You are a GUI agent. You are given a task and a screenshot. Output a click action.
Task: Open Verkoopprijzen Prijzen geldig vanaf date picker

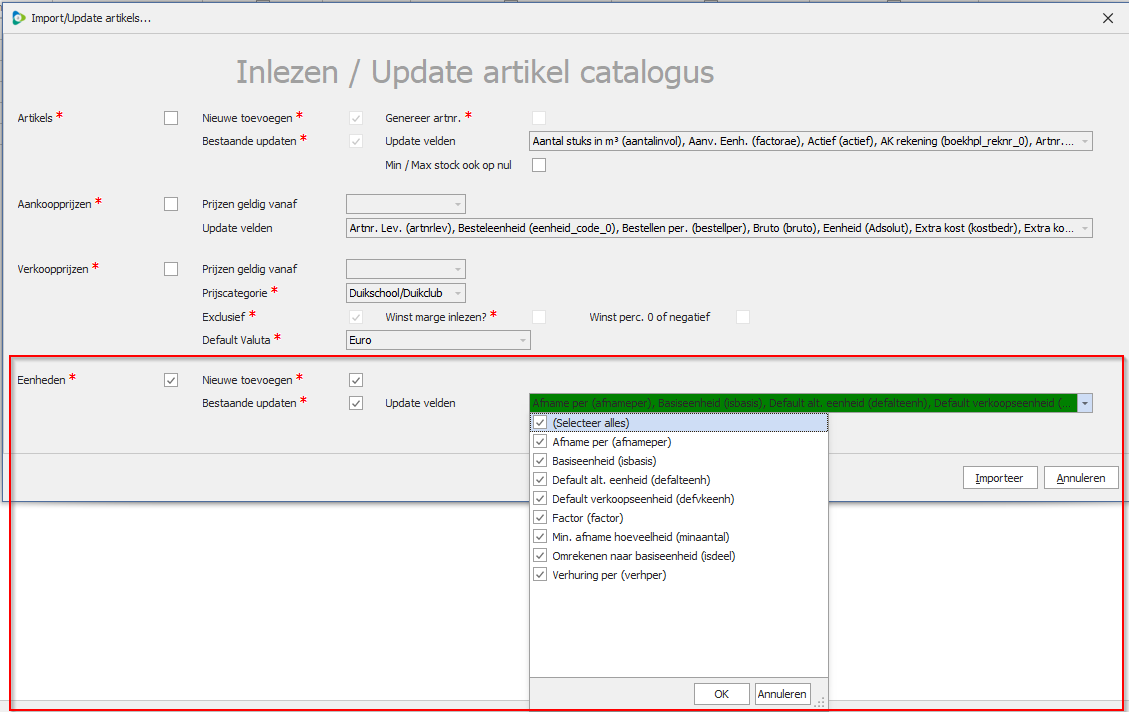(x=405, y=269)
